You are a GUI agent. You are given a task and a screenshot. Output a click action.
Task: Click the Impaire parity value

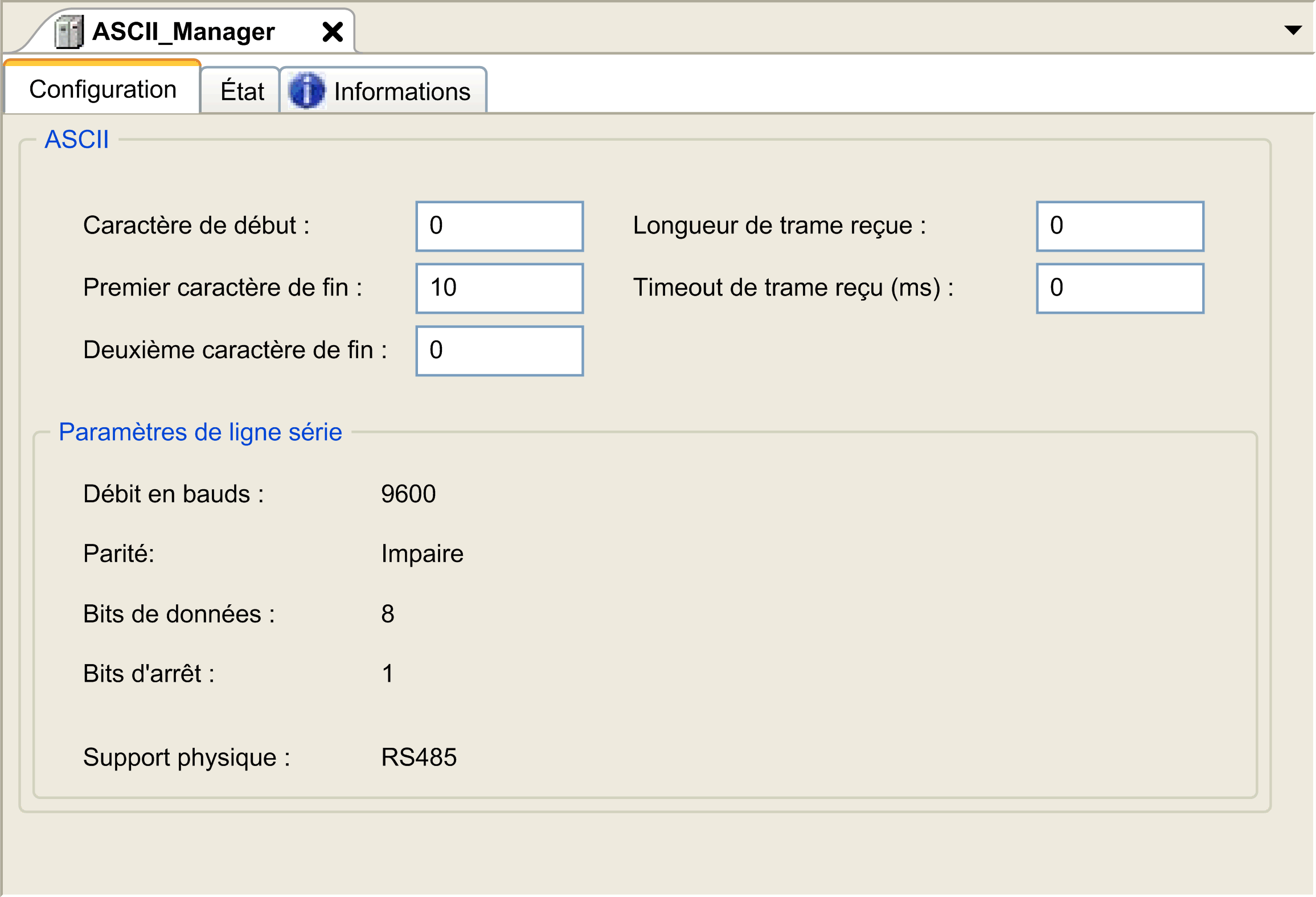pyautogui.click(x=422, y=554)
